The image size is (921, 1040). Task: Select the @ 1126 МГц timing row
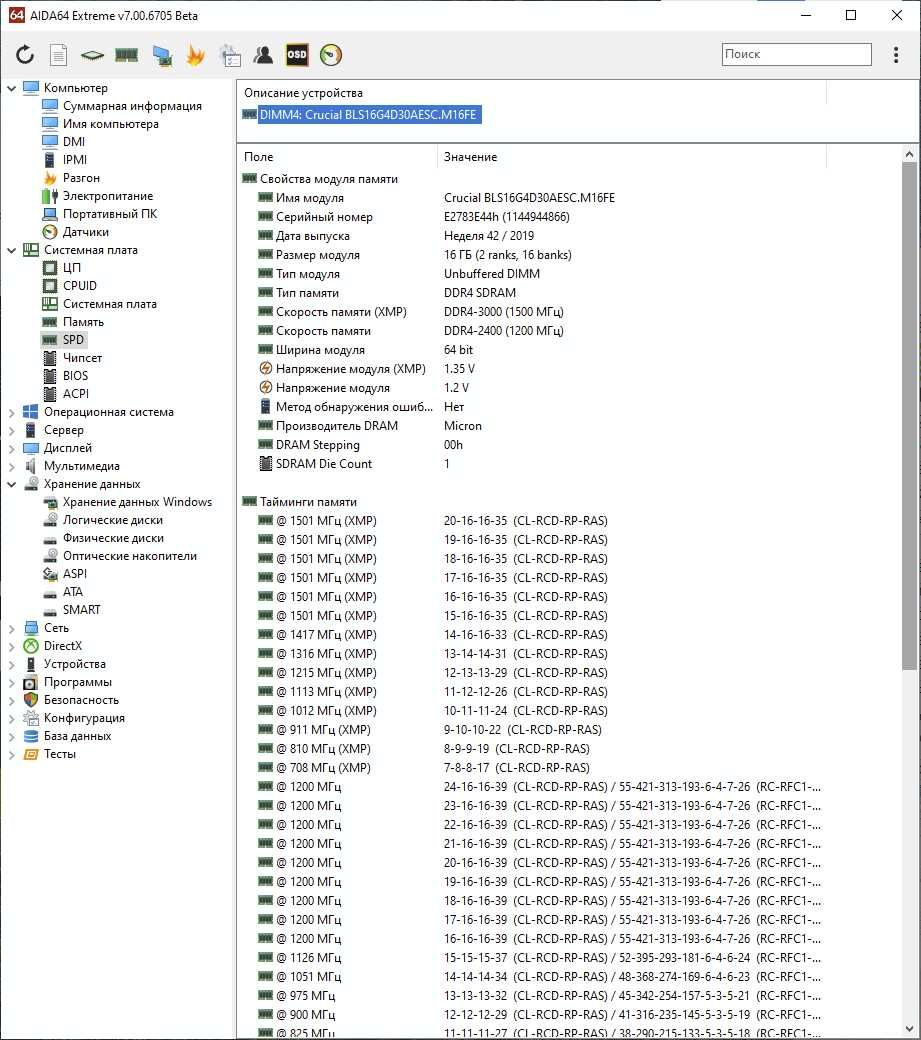coord(532,958)
